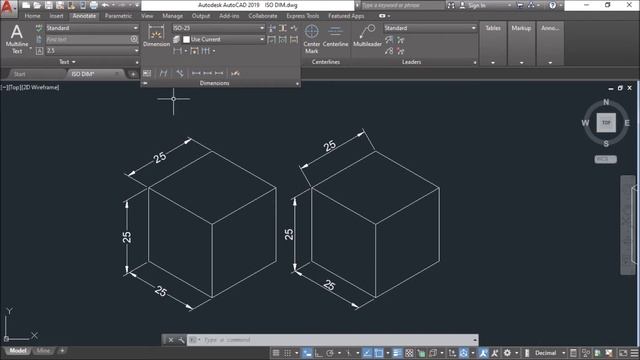Click the 2D Wireframe visual style label
This screenshot has height=360, width=640.
pos(40,87)
